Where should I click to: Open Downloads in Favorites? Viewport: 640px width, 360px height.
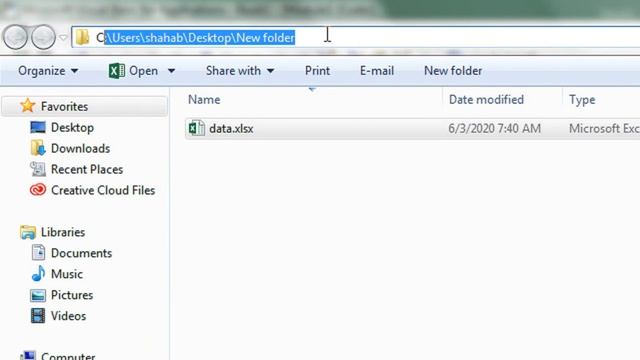coord(80,149)
